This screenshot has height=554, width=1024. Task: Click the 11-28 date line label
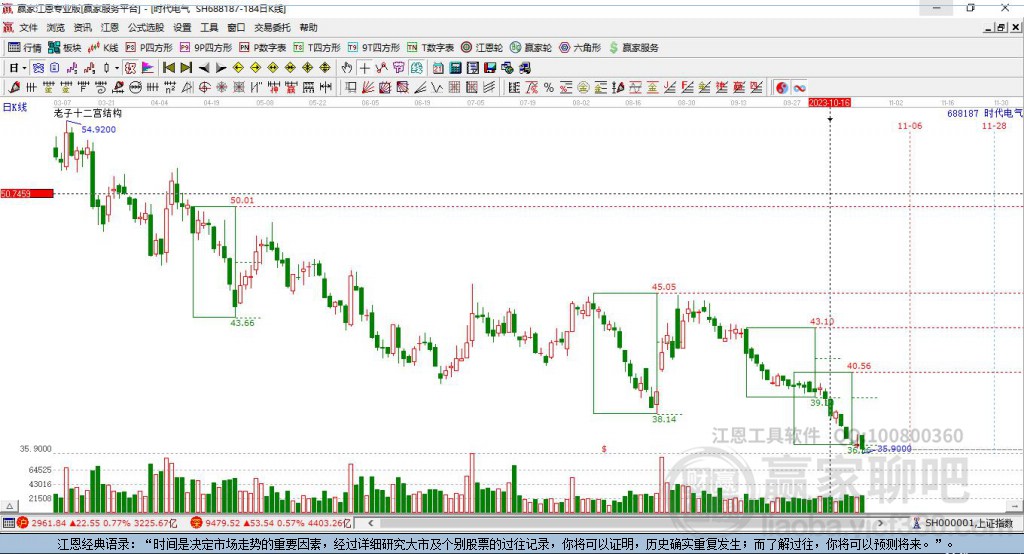pos(994,125)
